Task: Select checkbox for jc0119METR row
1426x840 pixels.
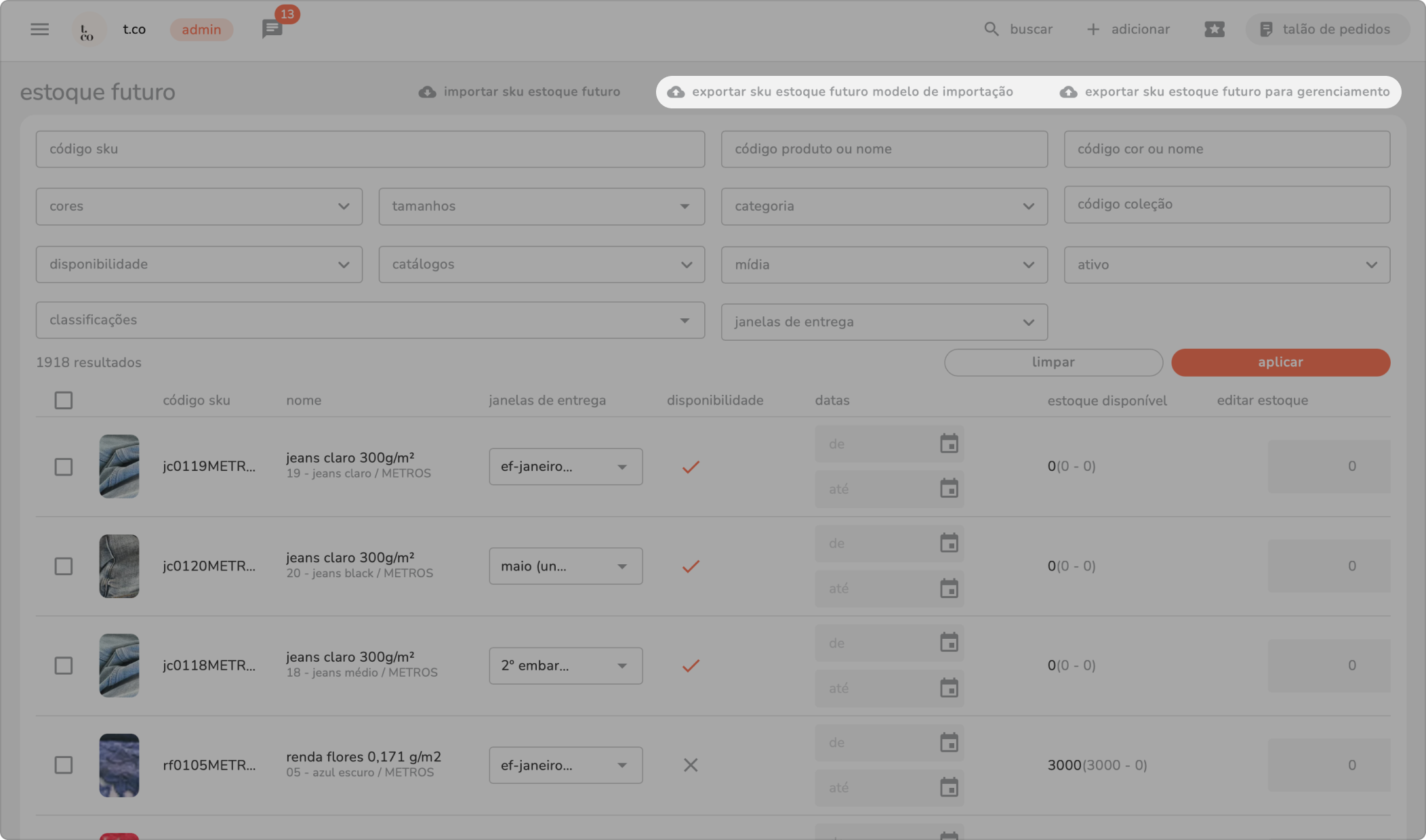Action: coord(63,466)
